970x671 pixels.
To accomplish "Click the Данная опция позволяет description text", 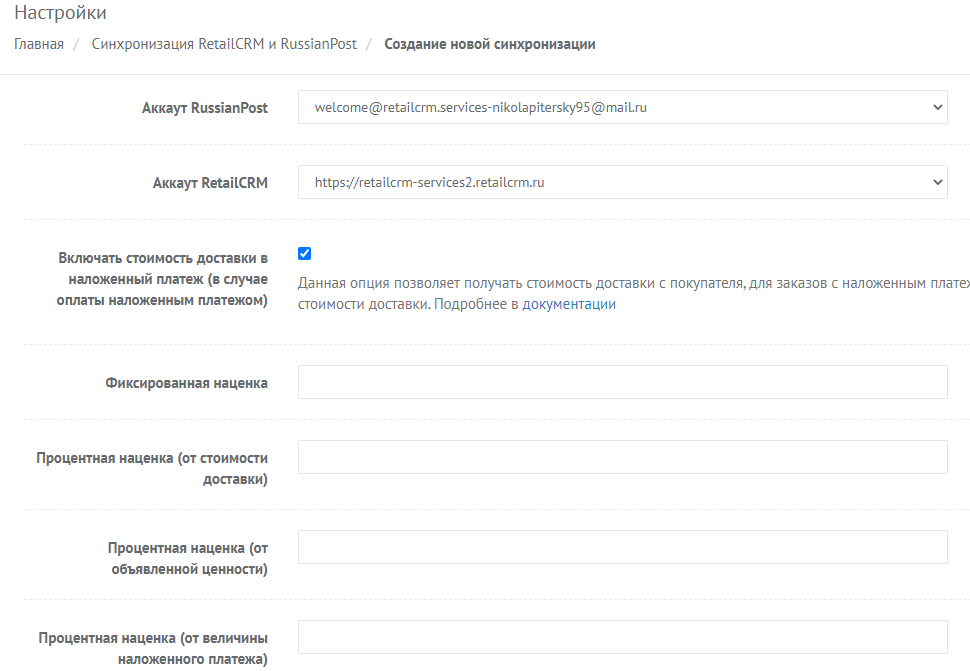I will (x=633, y=294).
